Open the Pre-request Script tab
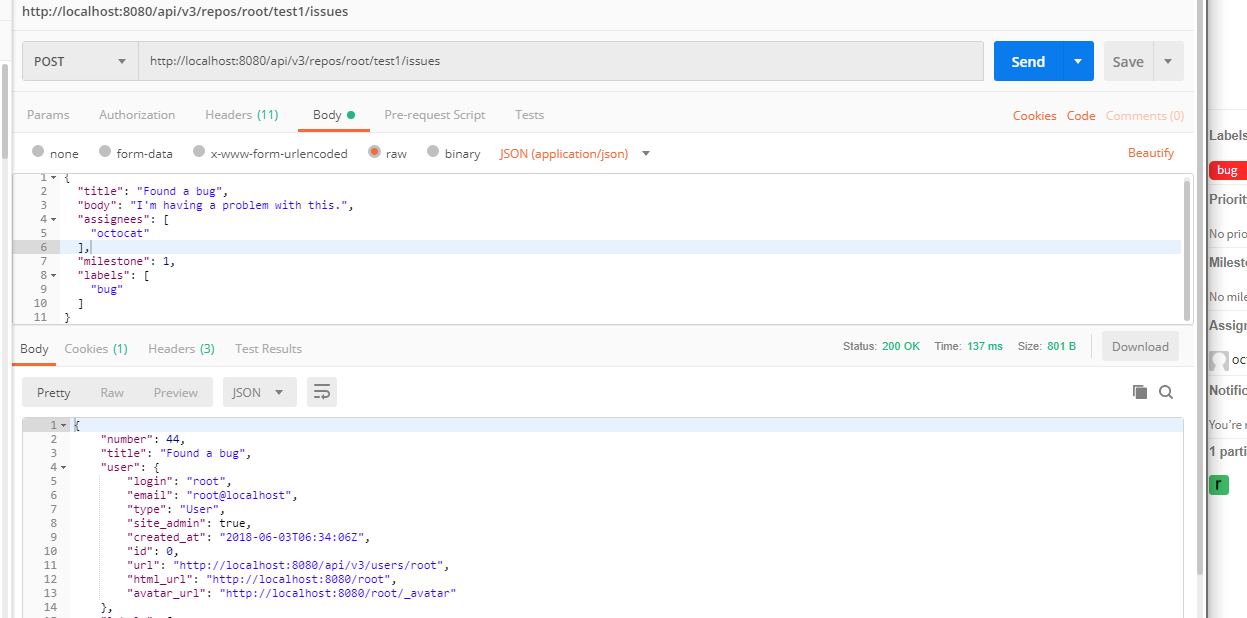This screenshot has height=618, width=1247. pos(435,115)
